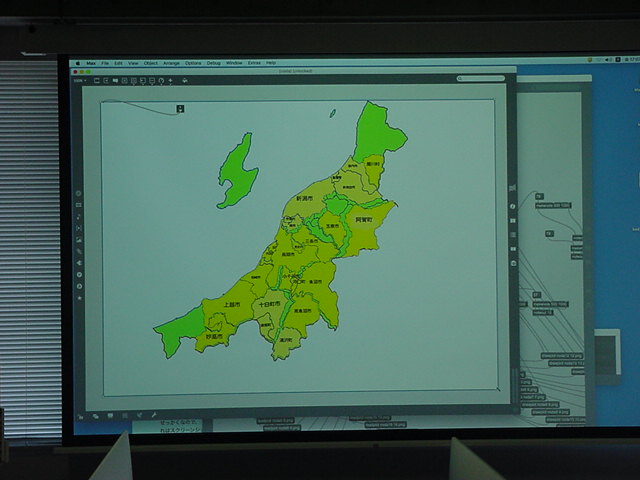Click the patcher search field
The height and width of the screenshot is (480, 640).
point(481,78)
